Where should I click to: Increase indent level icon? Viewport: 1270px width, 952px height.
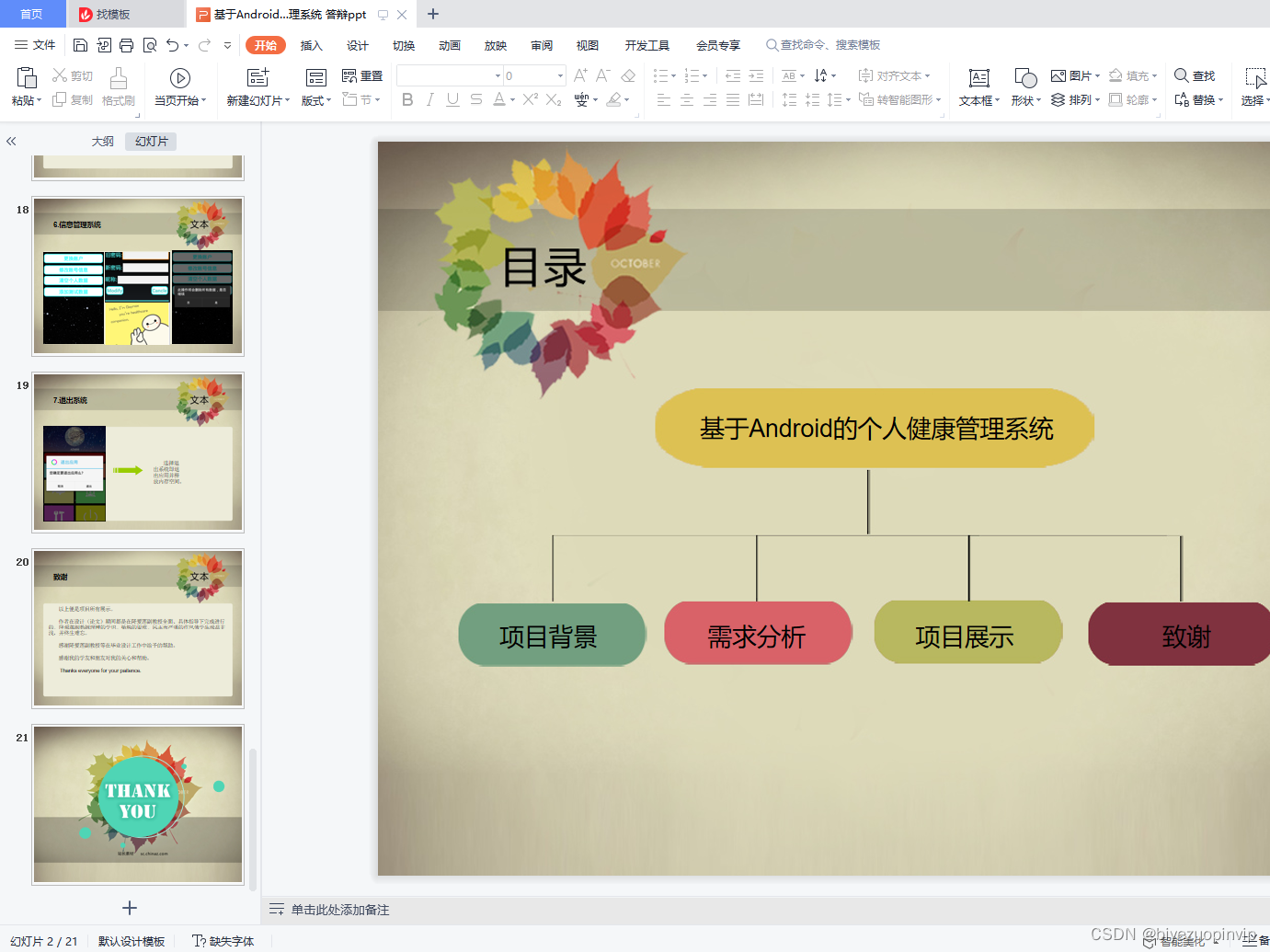coord(756,75)
